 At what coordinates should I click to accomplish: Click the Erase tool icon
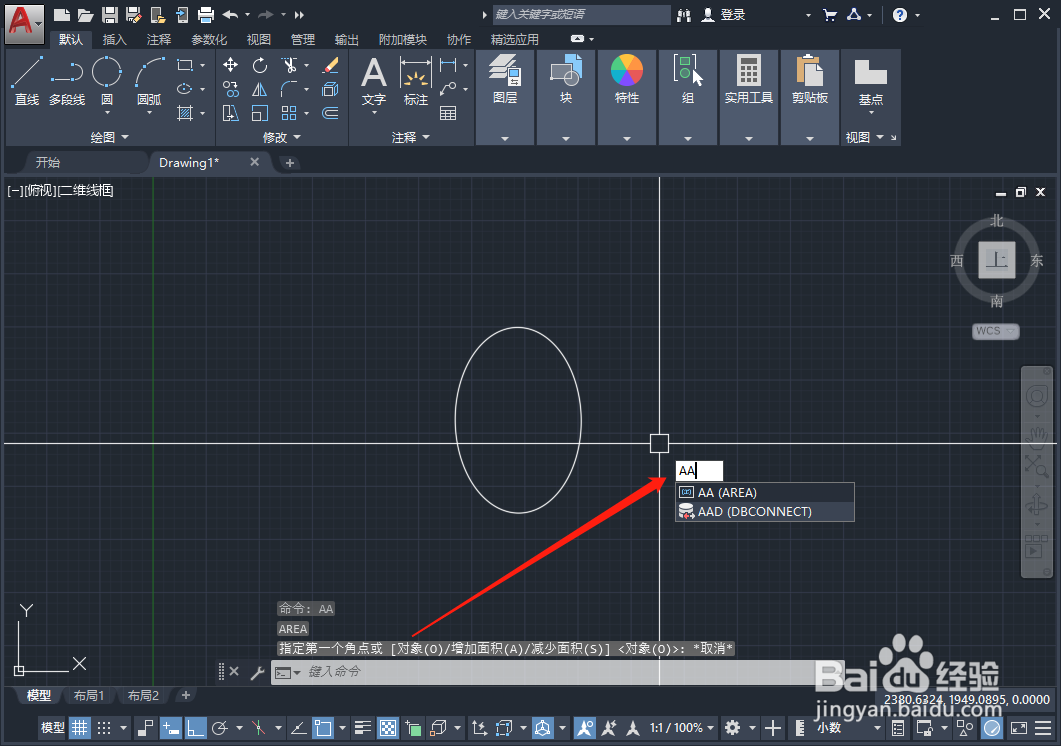click(330, 65)
